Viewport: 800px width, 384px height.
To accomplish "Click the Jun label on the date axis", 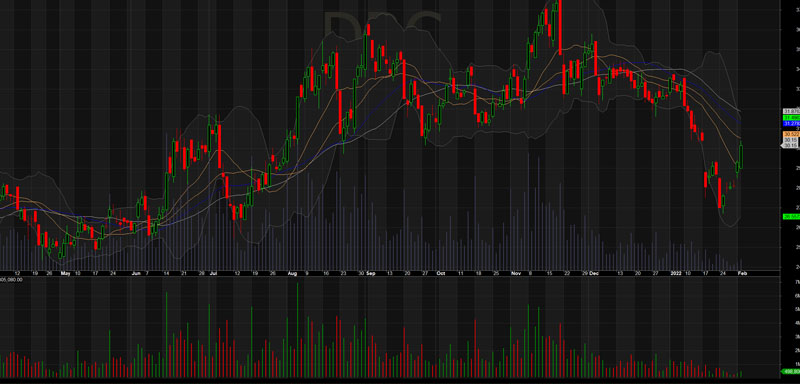I will [x=135, y=273].
